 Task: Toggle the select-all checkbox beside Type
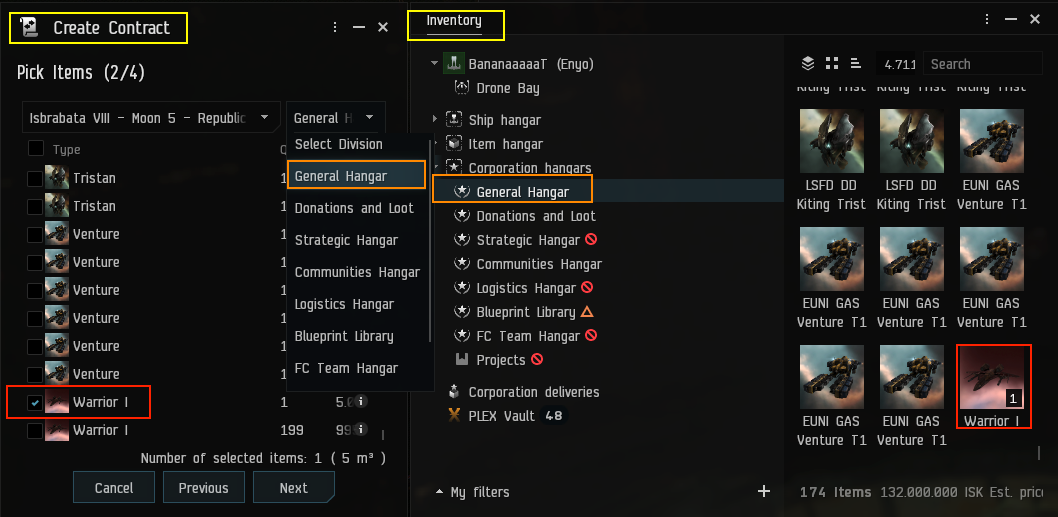[x=36, y=149]
